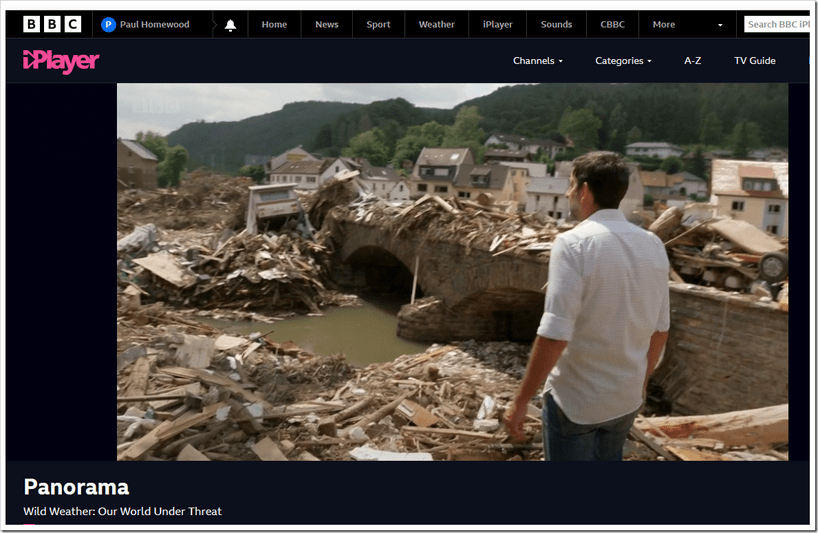
Task: Open the notifications bell
Action: pos(230,24)
